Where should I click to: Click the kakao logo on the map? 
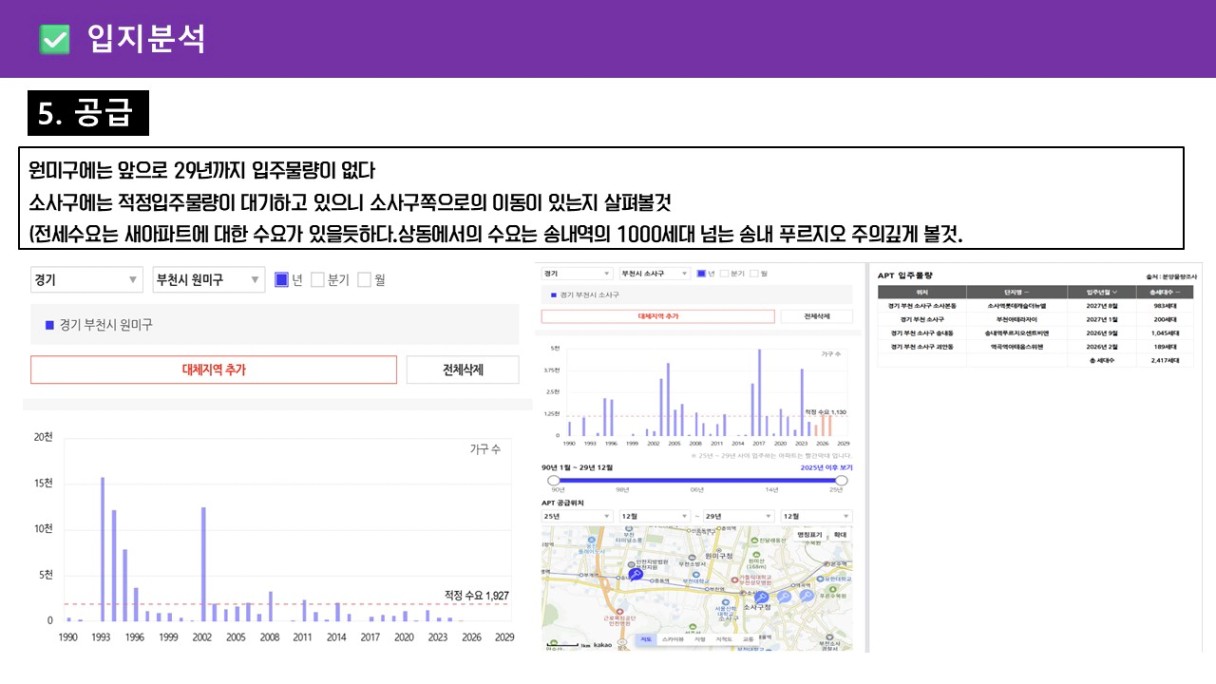click(602, 645)
